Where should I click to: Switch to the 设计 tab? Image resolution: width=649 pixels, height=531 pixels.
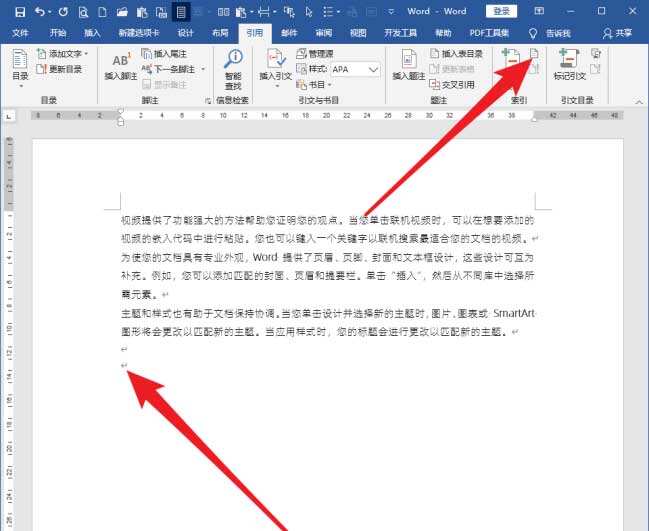[x=185, y=33]
